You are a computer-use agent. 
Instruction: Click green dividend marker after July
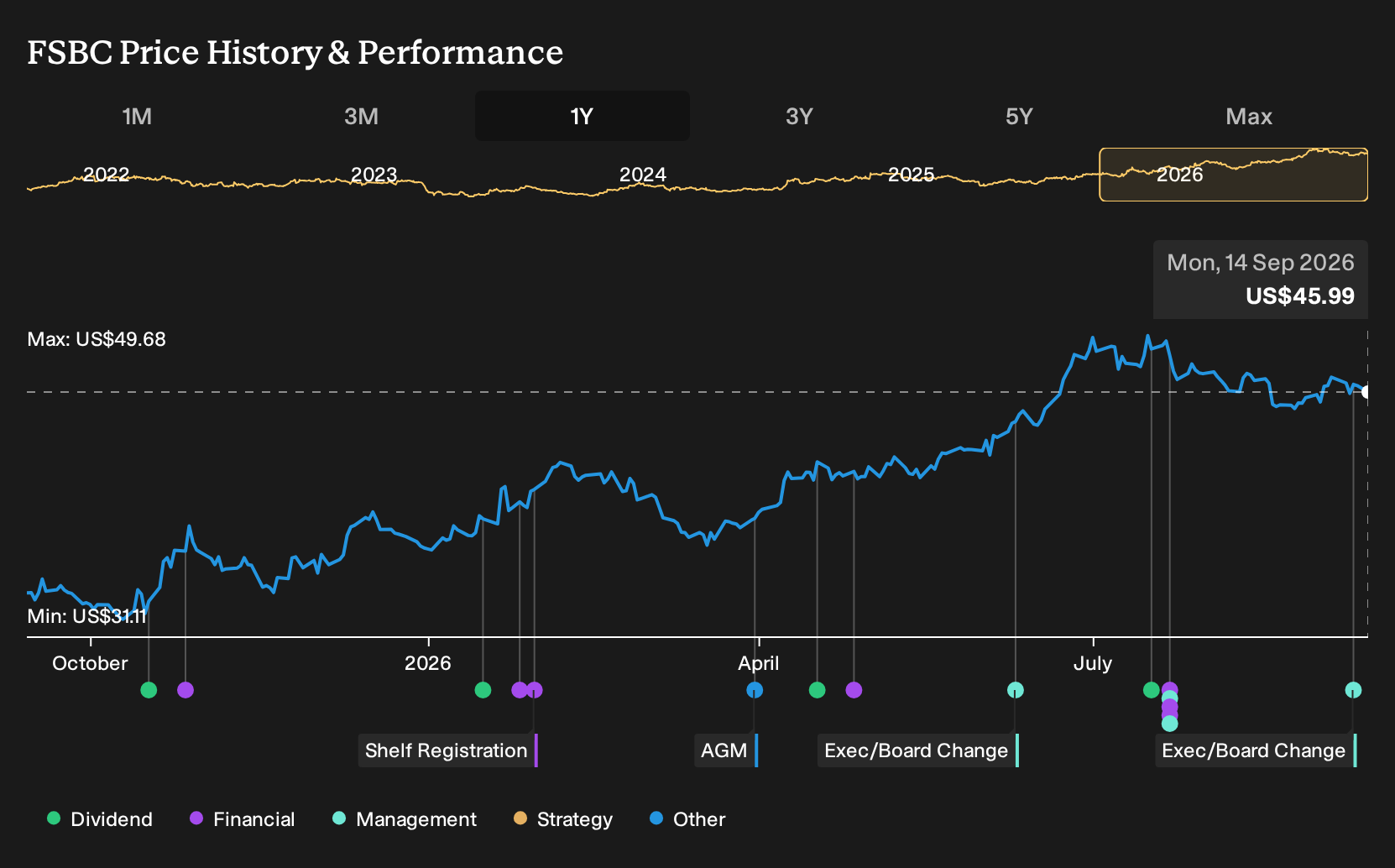pos(1152,690)
